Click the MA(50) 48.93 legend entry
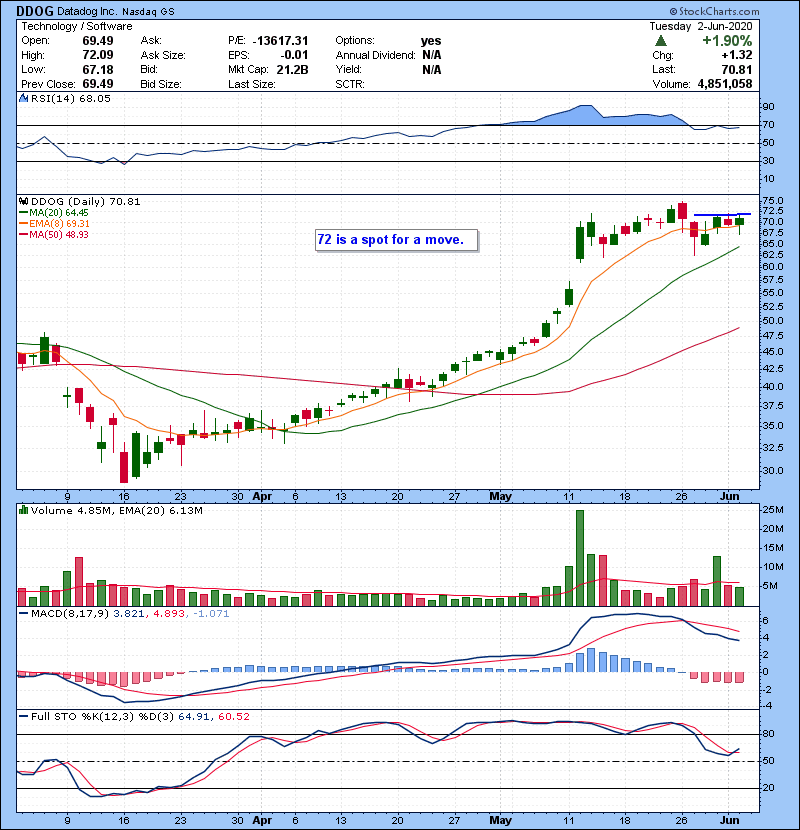 [x=55, y=234]
